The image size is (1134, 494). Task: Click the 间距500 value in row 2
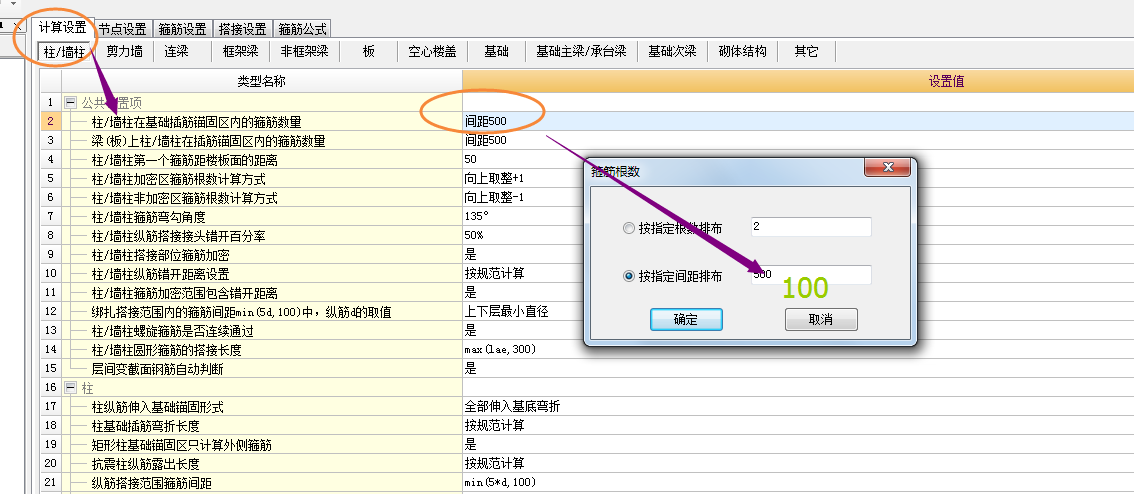[485, 122]
